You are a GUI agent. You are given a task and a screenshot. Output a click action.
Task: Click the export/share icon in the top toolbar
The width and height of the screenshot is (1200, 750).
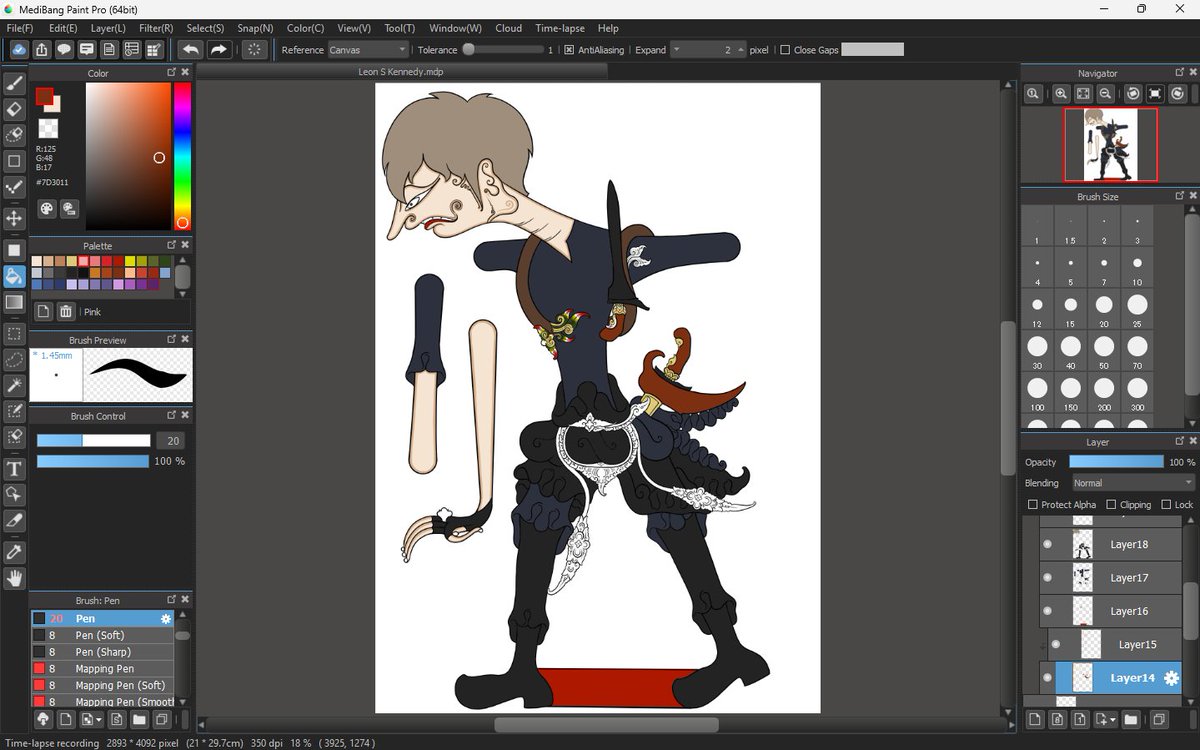[42, 49]
